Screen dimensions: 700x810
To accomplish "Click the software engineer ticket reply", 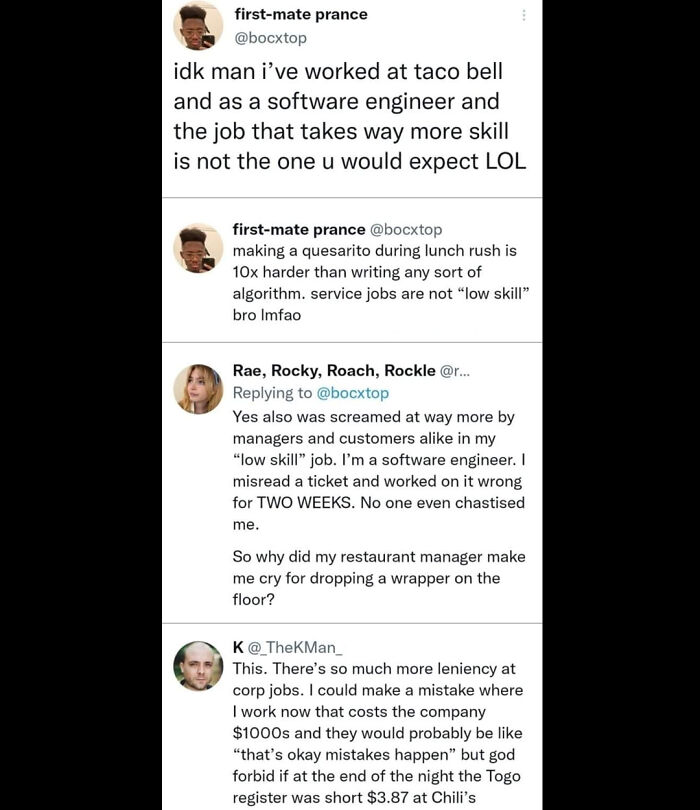I will [x=370, y=470].
